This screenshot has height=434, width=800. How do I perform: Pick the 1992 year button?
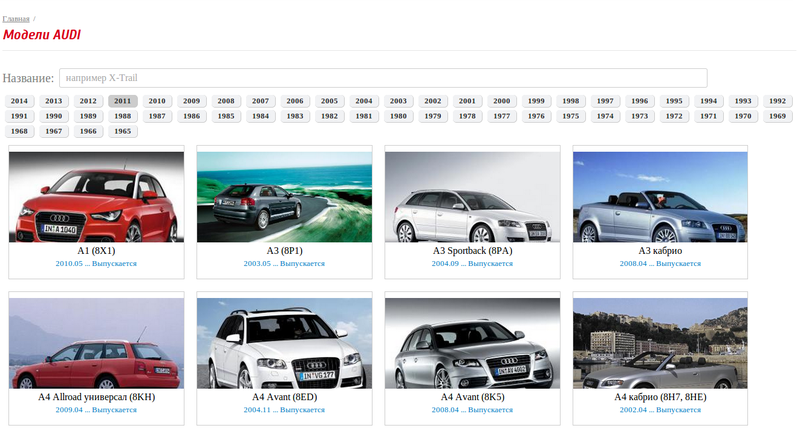pos(776,101)
